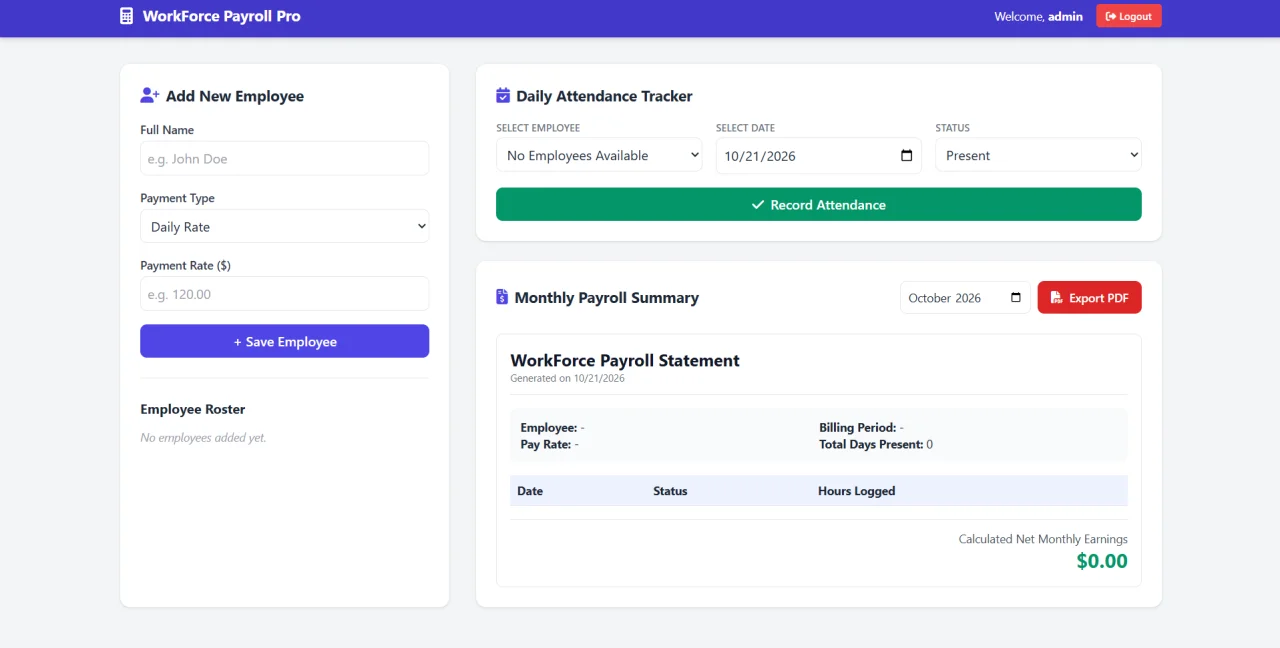This screenshot has height=648, width=1280.
Task: Click the calendar-check icon beside Daily Attendance Tracker
Action: 503,96
